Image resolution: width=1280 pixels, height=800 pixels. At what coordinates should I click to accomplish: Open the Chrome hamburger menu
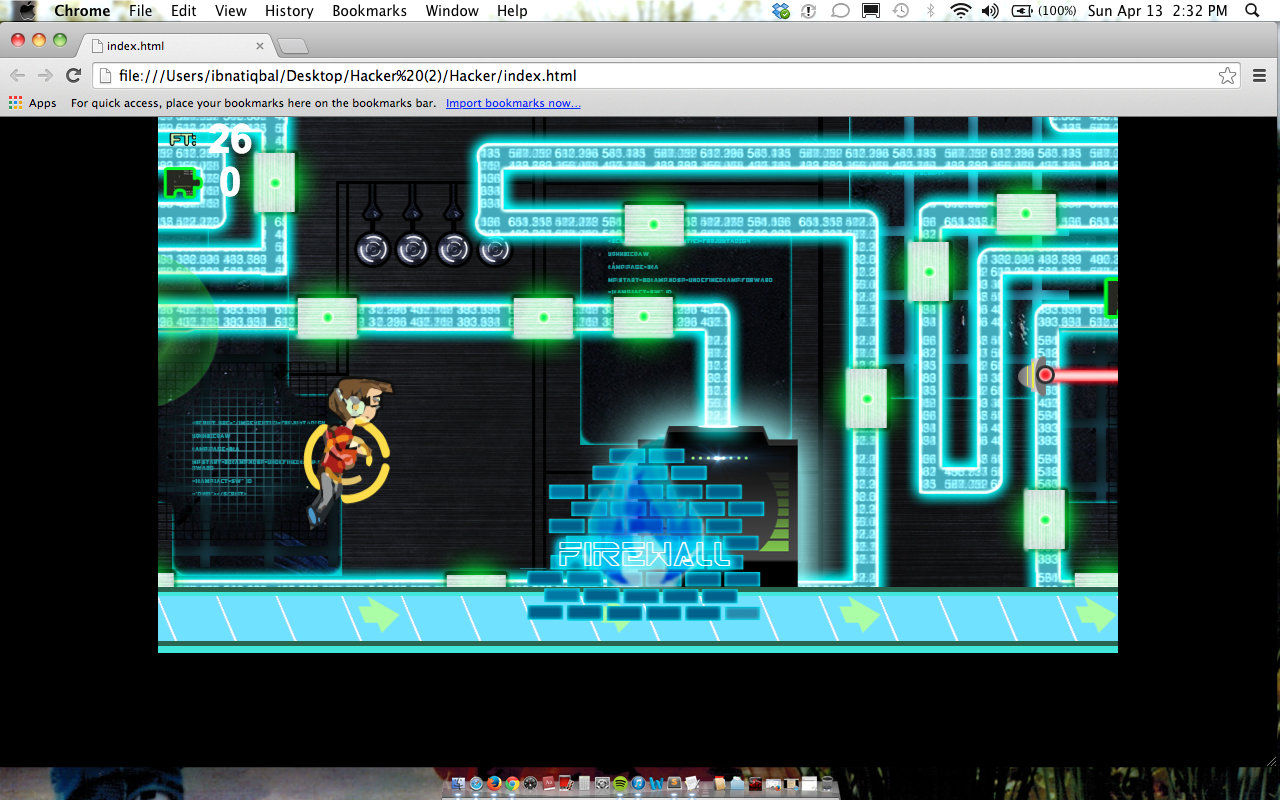pyautogui.click(x=1260, y=75)
